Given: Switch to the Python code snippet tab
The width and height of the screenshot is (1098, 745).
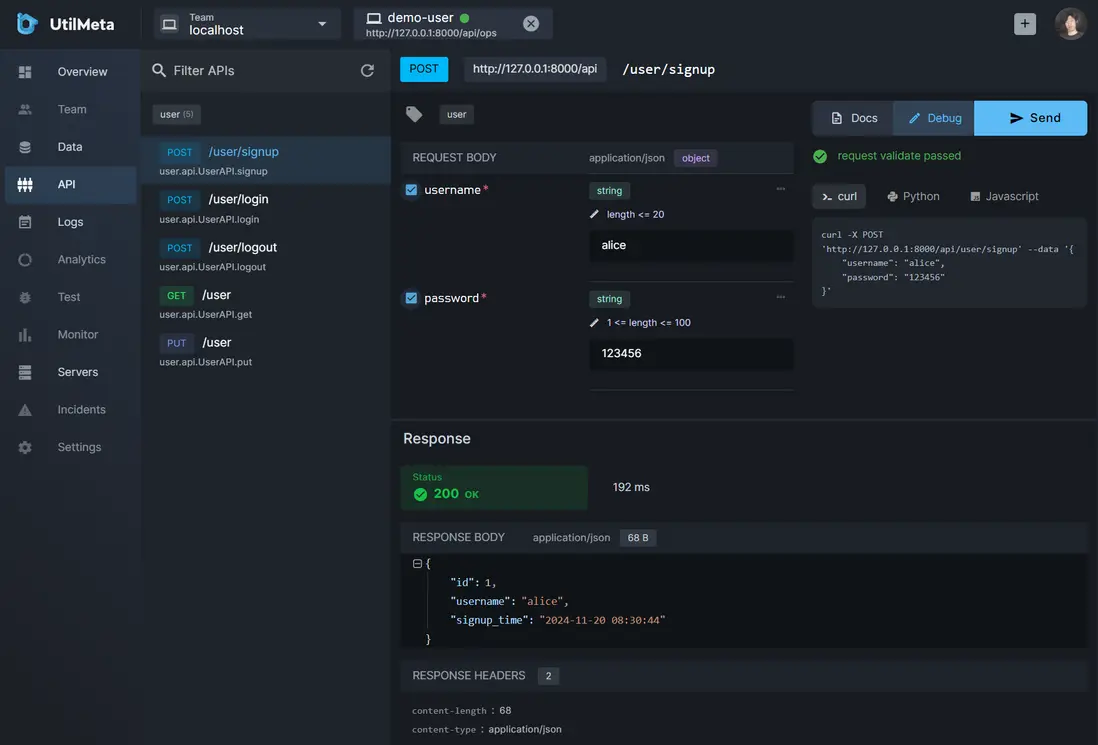Looking at the screenshot, I should coord(913,196).
